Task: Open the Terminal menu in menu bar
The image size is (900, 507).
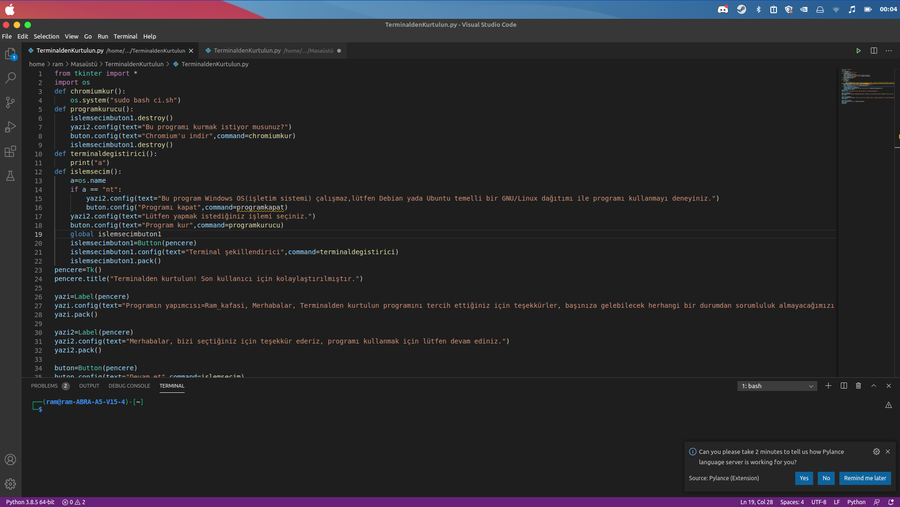Action: pyautogui.click(x=125, y=36)
